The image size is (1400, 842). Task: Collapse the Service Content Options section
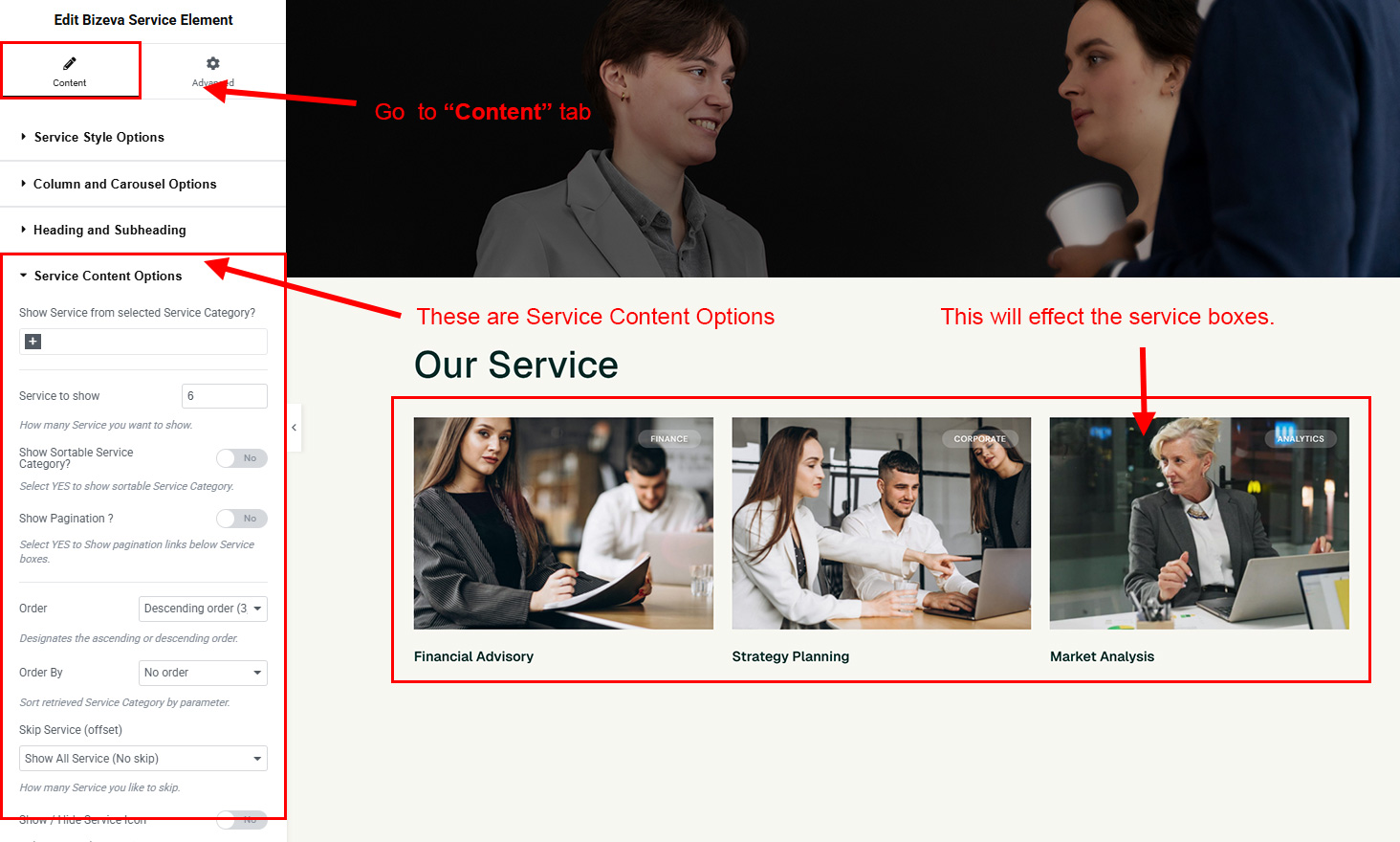click(x=107, y=277)
